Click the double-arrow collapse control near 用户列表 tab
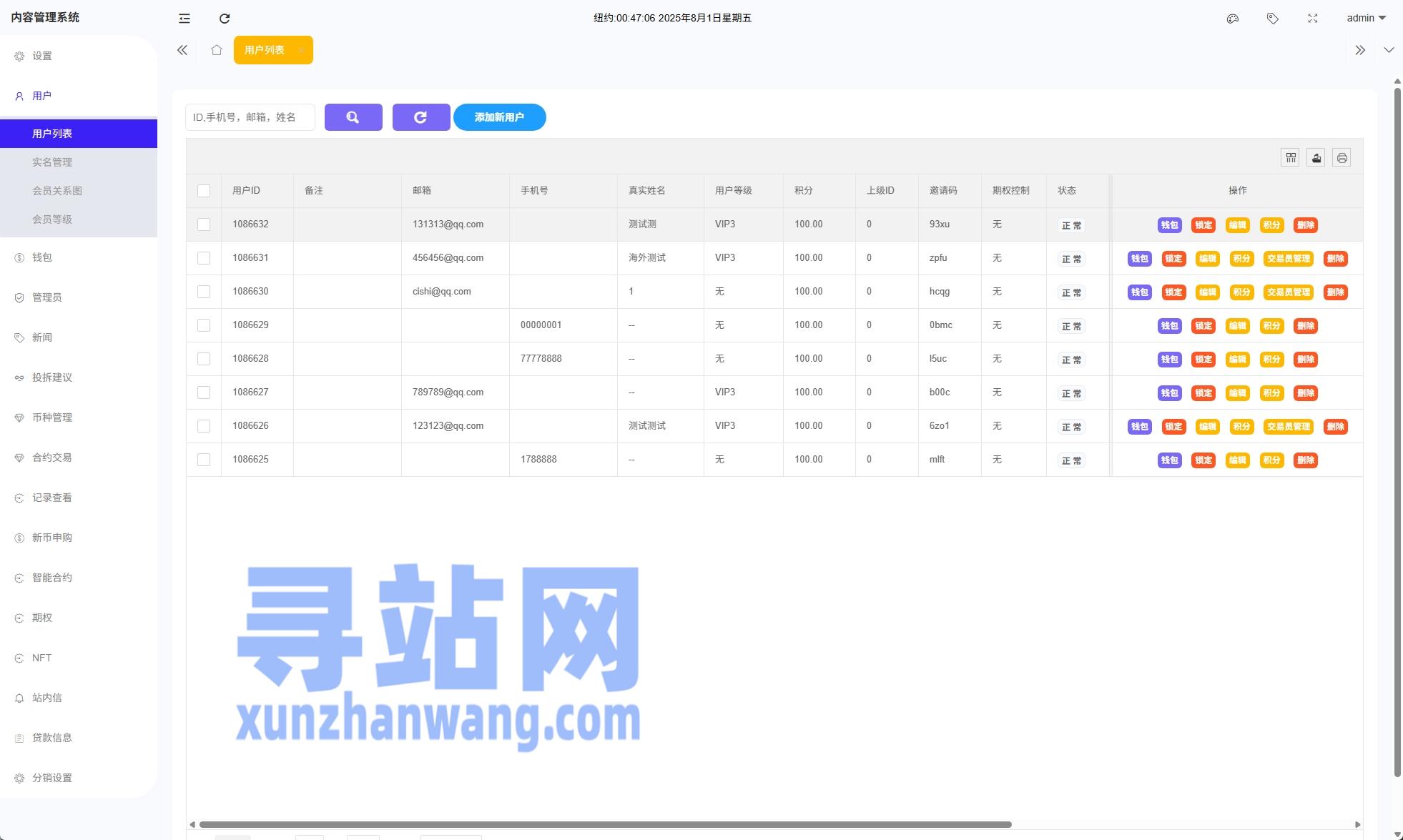 point(182,49)
